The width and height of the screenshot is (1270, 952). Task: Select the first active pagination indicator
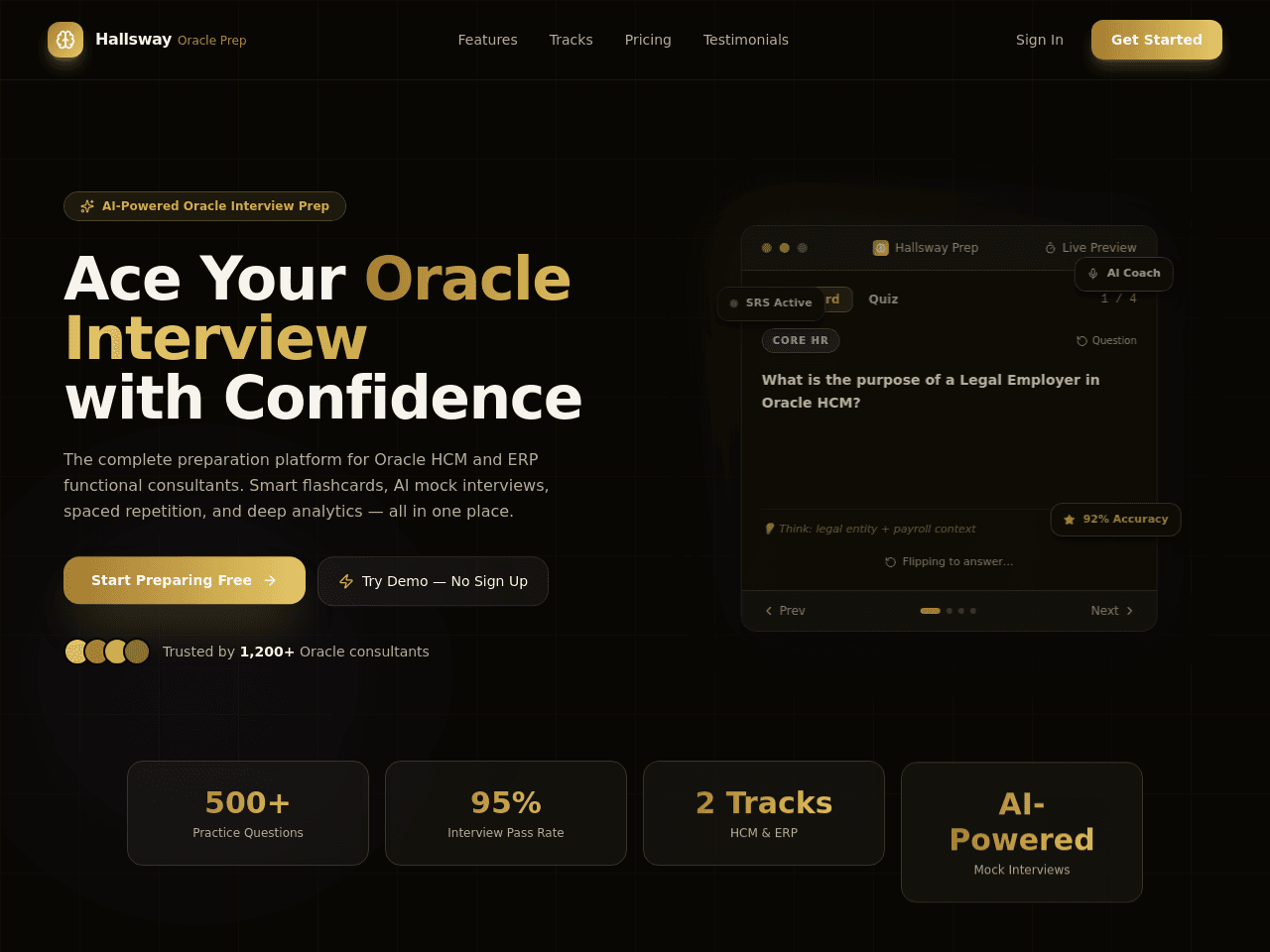point(931,611)
